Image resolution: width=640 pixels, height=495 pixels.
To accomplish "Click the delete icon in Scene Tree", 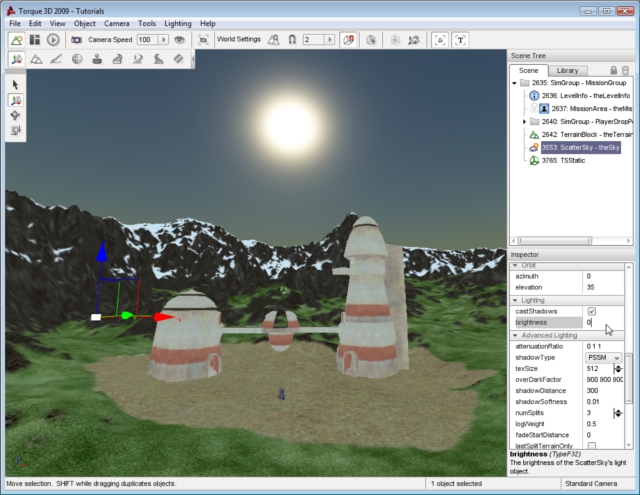I will 626,71.
